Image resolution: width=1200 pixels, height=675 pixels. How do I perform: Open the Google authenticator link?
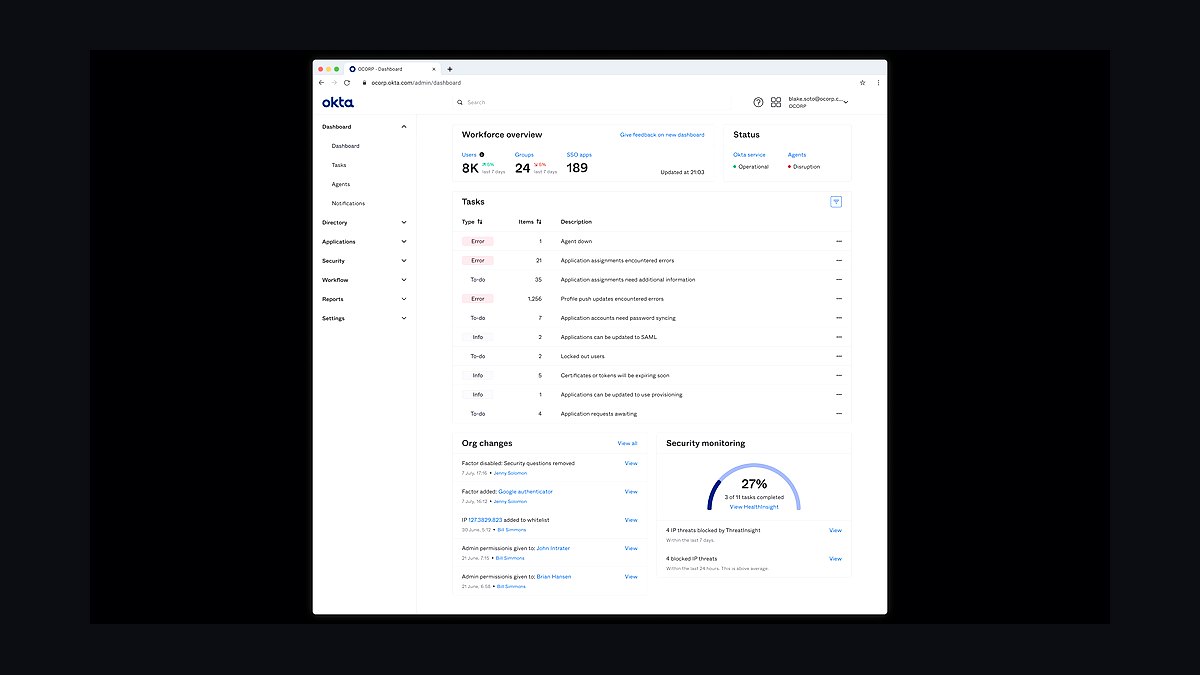(525, 492)
